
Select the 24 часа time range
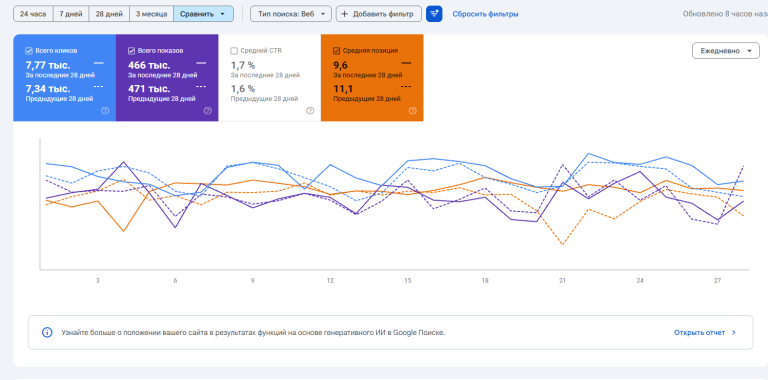33,14
